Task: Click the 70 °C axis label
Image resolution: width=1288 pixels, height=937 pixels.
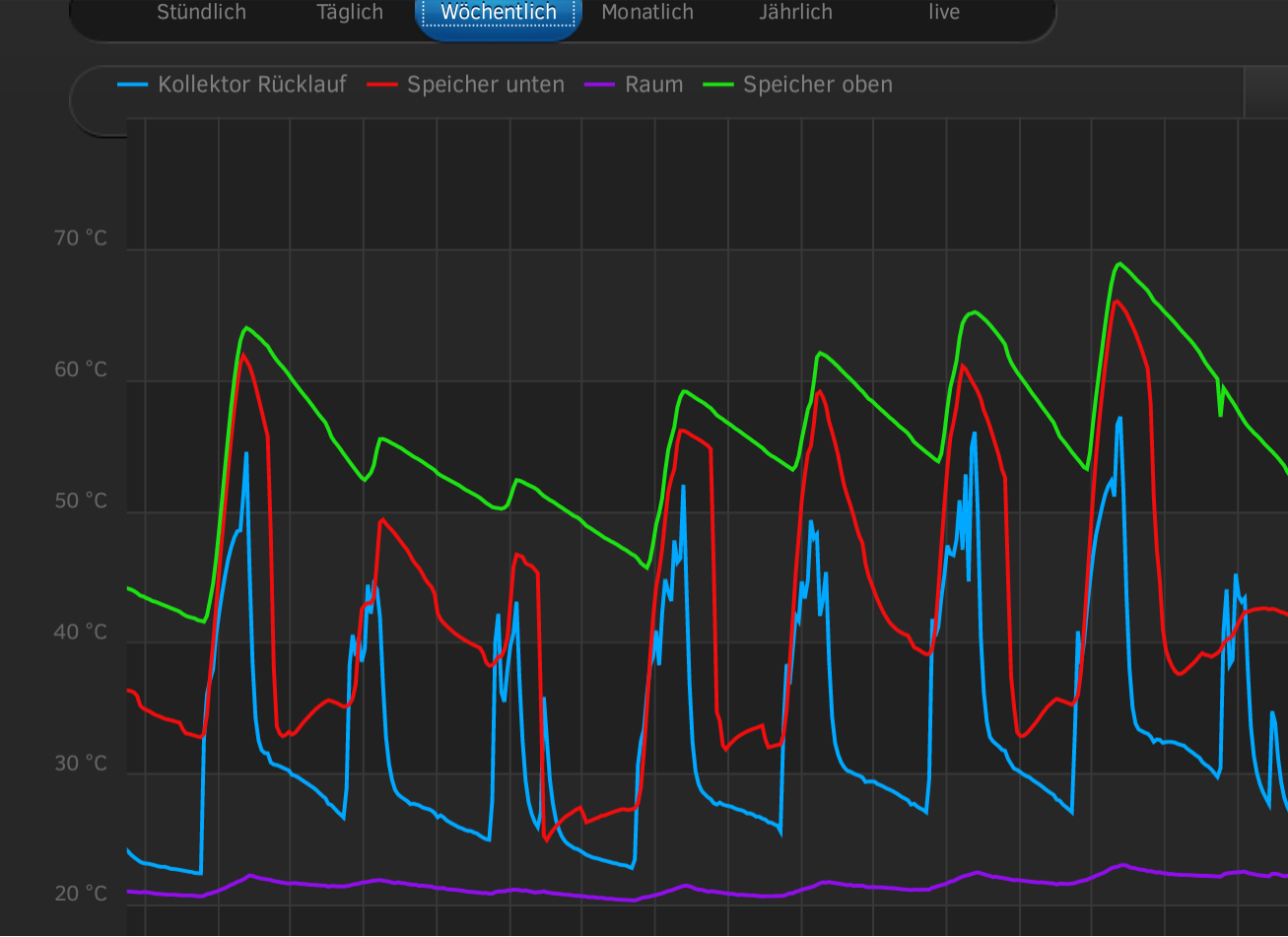Action: (x=81, y=238)
